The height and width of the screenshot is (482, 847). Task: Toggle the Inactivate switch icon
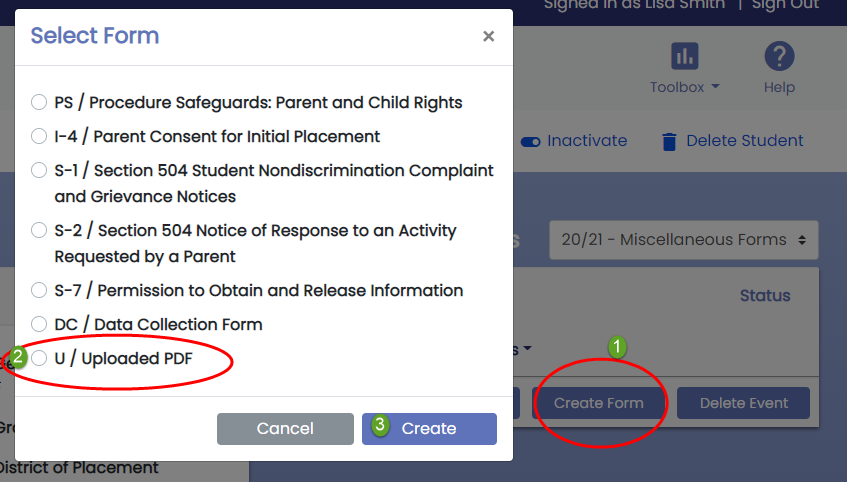point(530,142)
